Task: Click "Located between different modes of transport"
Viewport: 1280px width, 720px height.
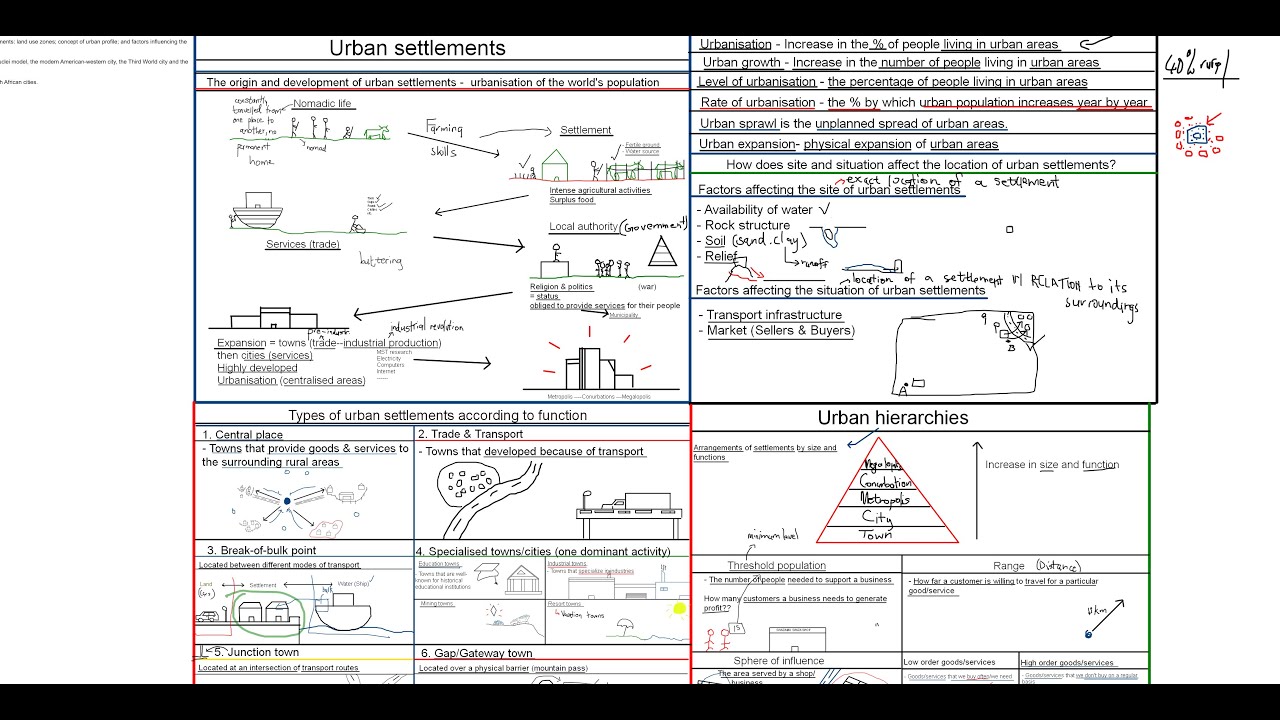Action: pyautogui.click(x=279, y=565)
